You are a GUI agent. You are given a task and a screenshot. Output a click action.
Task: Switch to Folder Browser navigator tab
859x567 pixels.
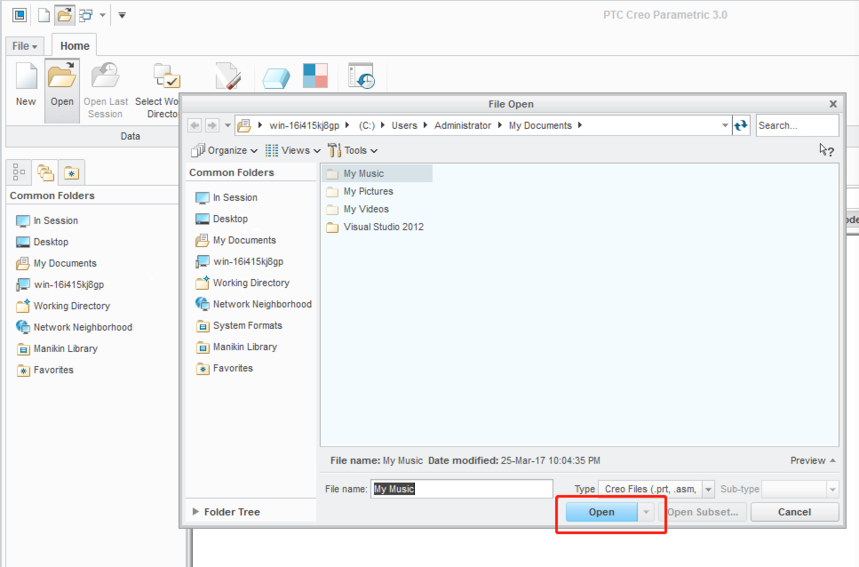click(x=45, y=173)
